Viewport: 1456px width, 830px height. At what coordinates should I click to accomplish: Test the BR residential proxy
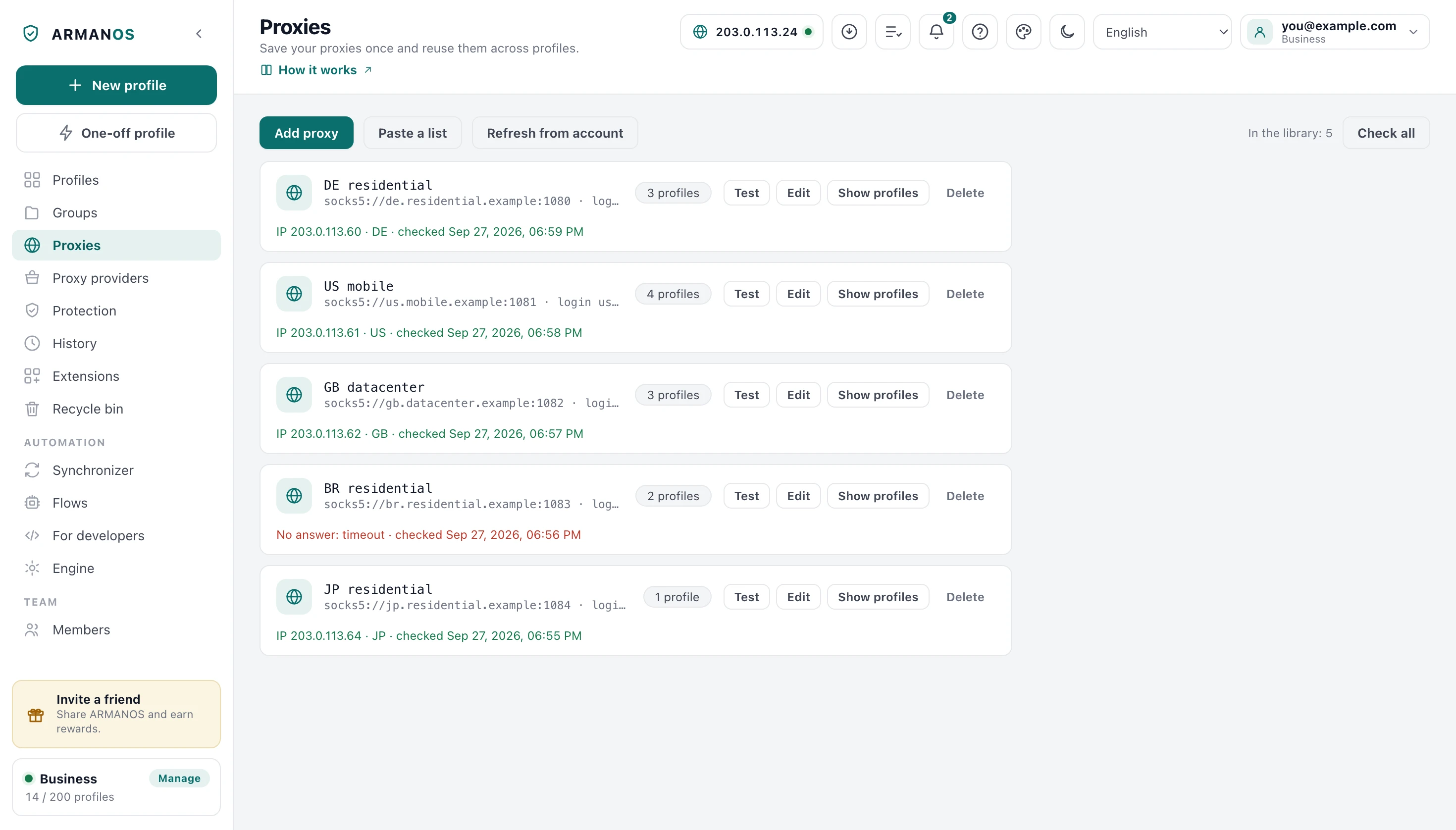[x=746, y=496]
